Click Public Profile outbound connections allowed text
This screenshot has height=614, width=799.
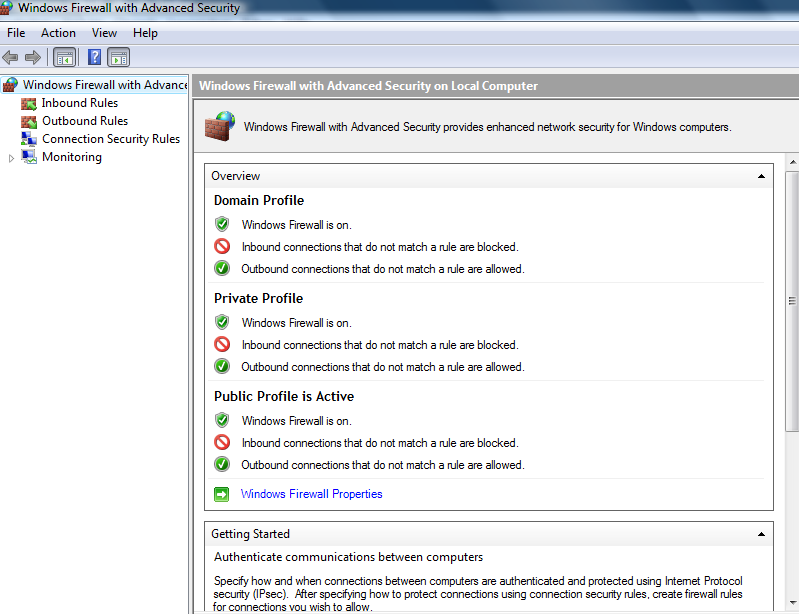click(x=383, y=465)
